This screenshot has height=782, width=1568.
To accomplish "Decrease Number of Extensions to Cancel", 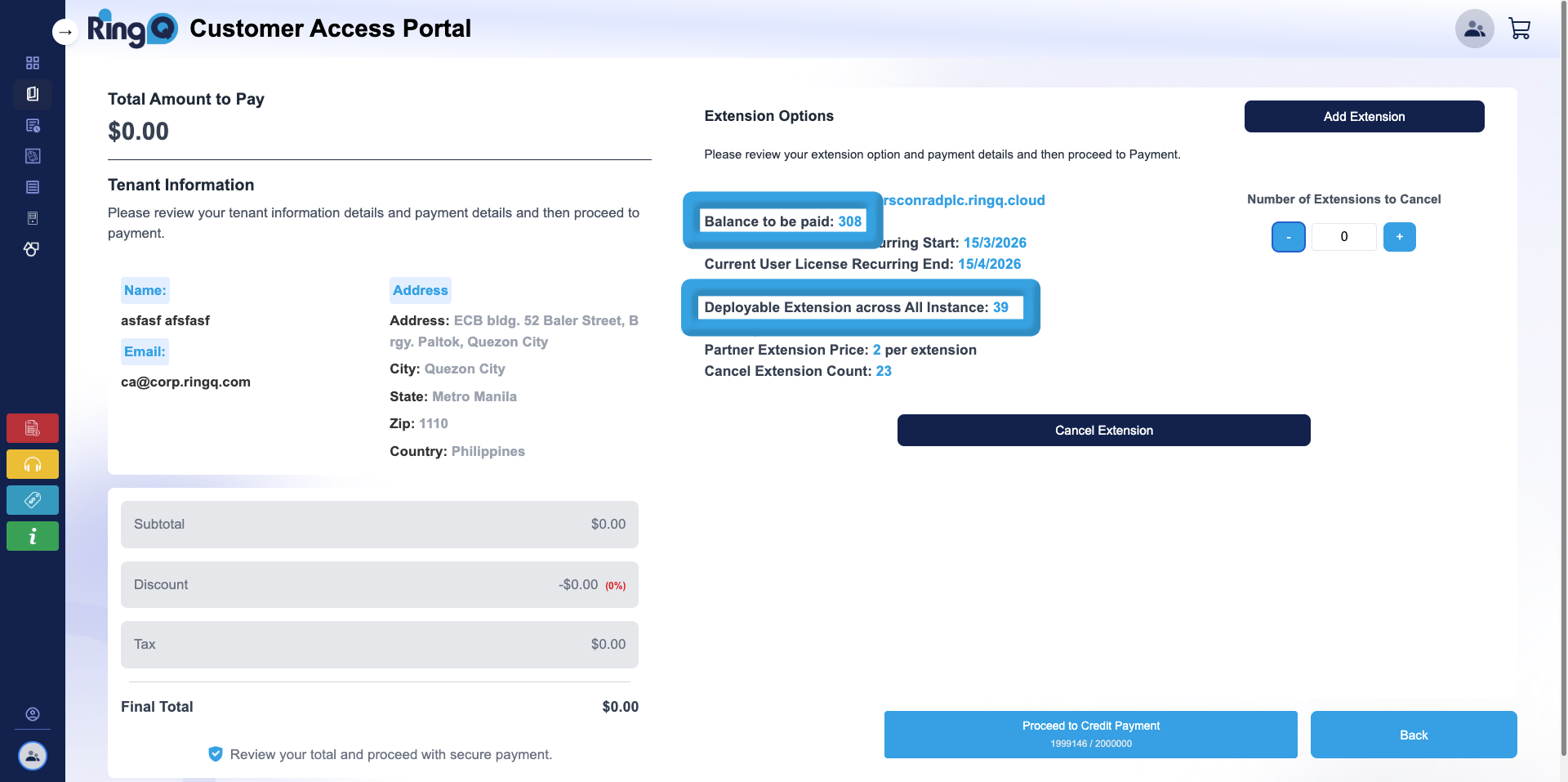I will pyautogui.click(x=1288, y=237).
